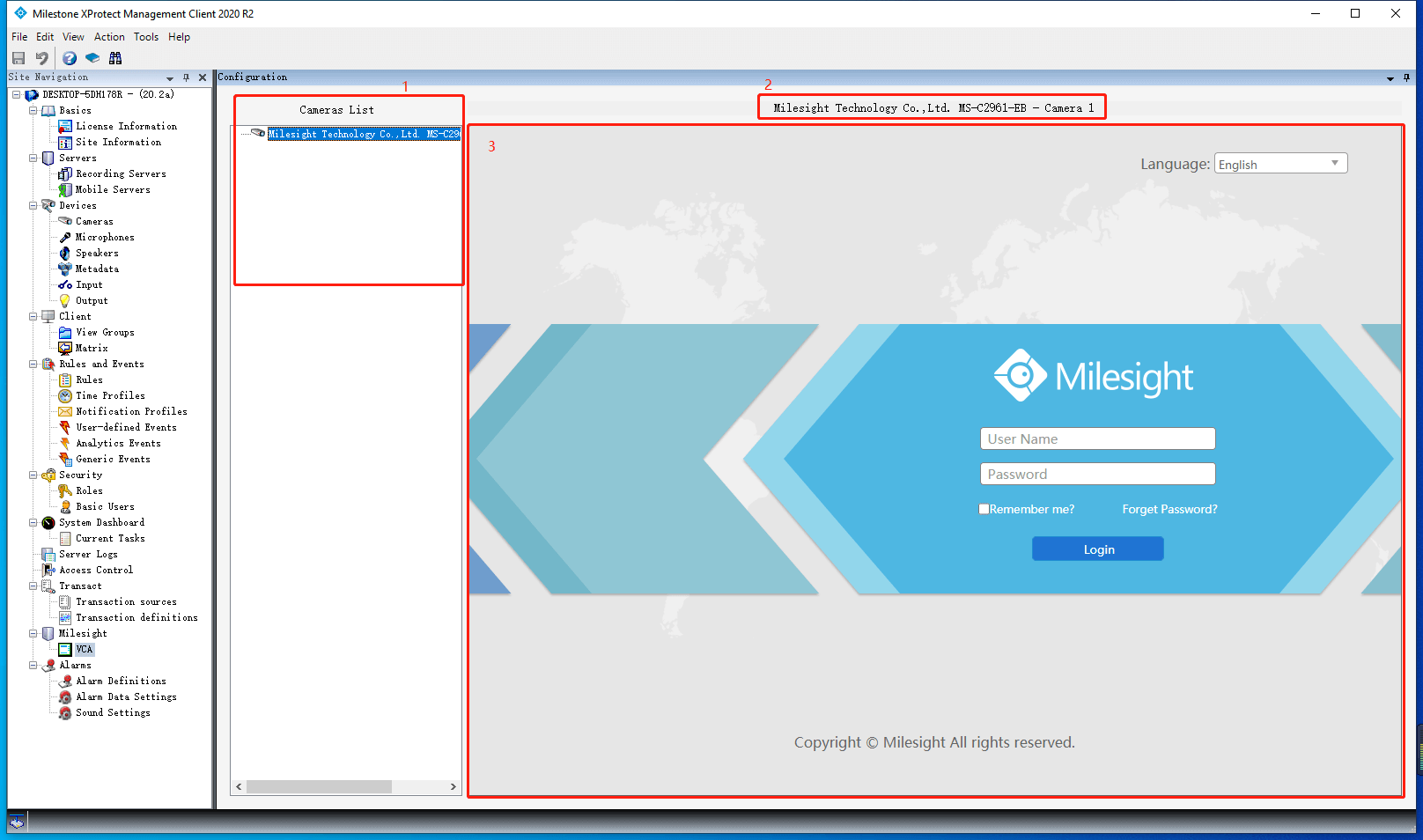Click the VCA icon under Milesight
Screen dimensions: 1423x840
pos(65,650)
